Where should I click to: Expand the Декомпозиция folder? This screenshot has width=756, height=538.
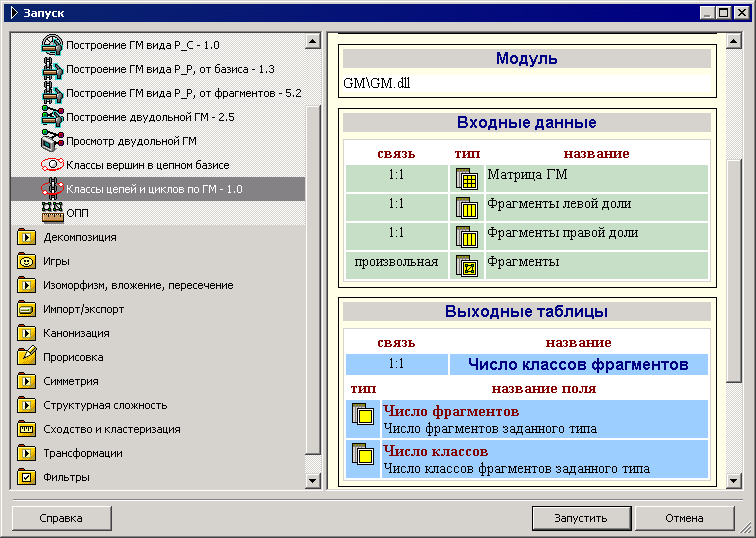[27, 237]
